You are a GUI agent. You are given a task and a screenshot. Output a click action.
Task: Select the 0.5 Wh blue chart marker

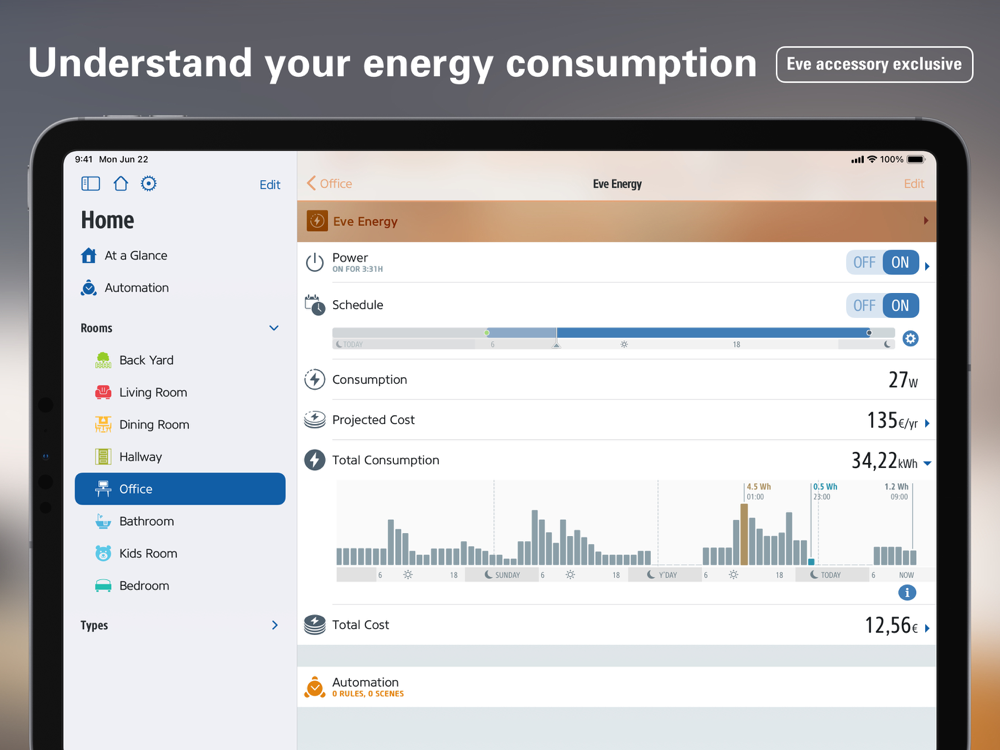(x=811, y=562)
